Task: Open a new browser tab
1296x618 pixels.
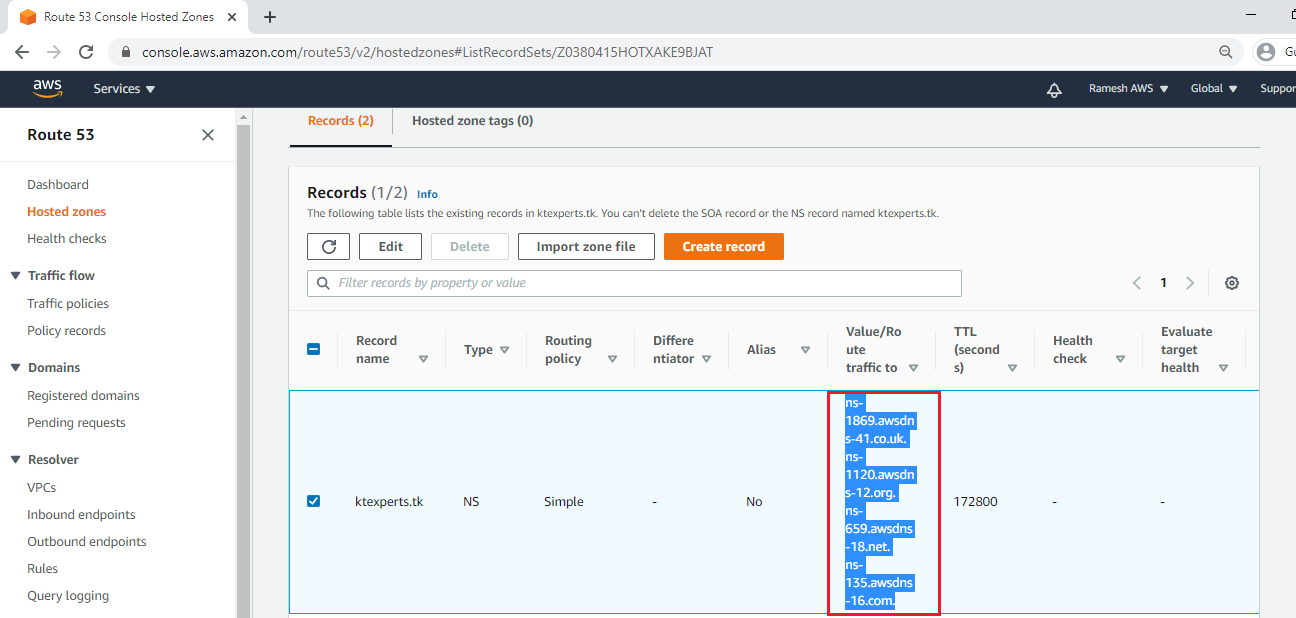Action: pos(270,17)
